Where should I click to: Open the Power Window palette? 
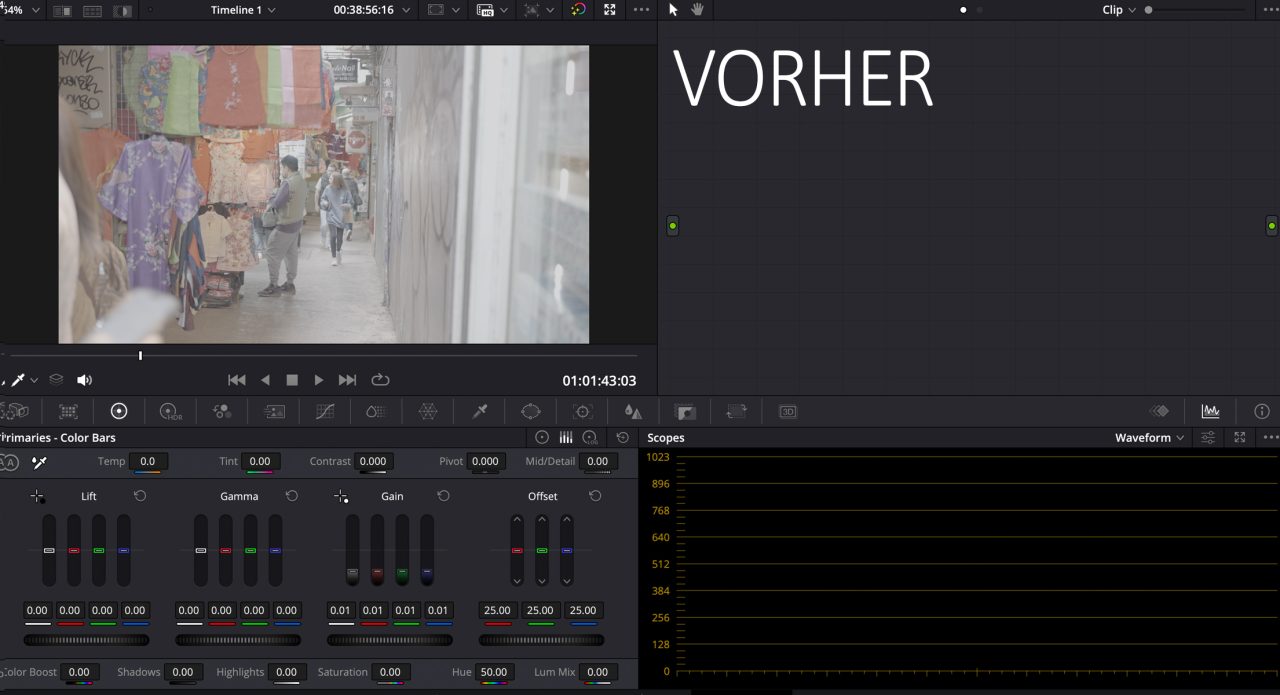(531, 411)
